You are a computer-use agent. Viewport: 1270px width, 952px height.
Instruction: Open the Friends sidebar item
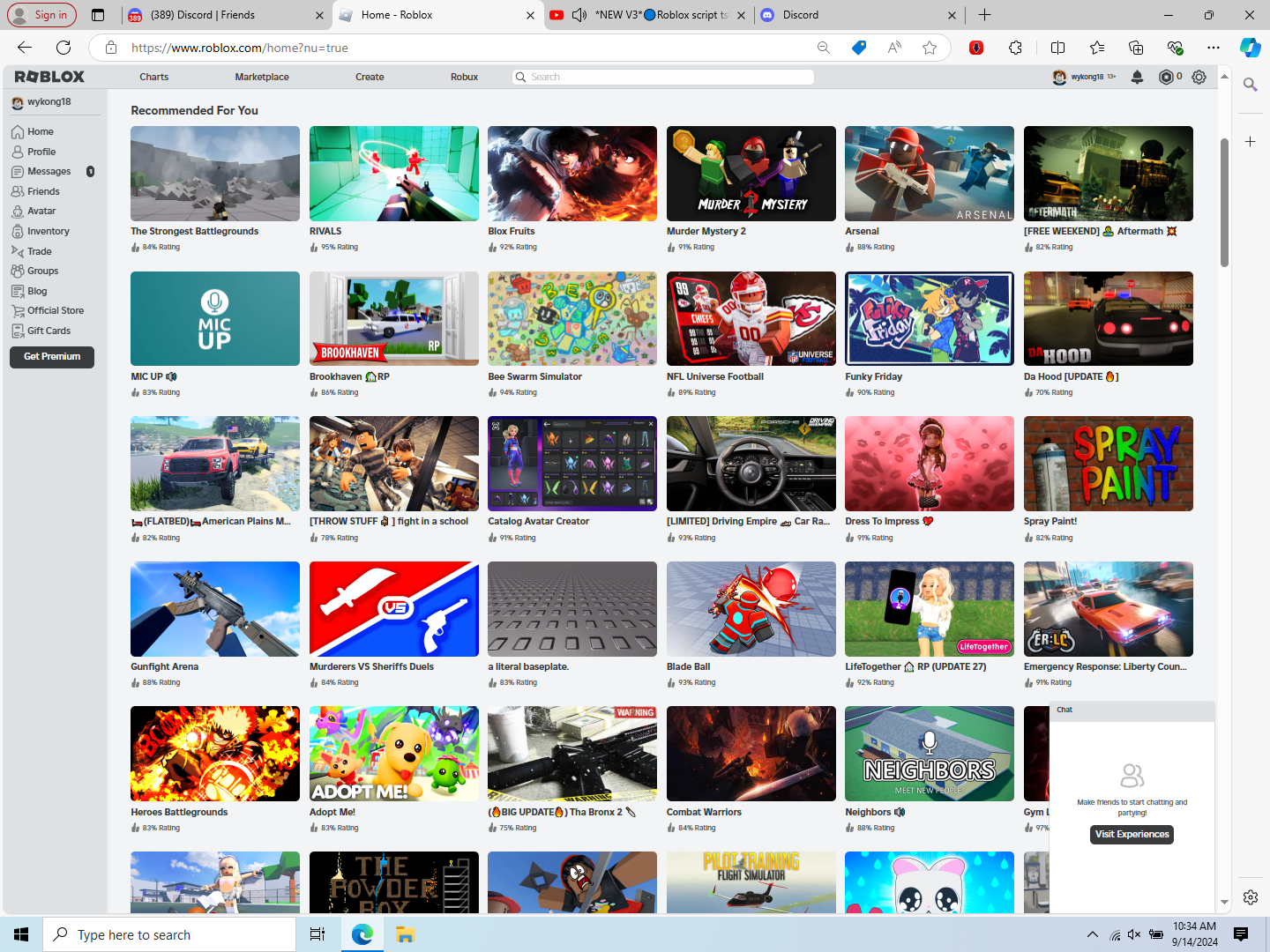click(35, 191)
